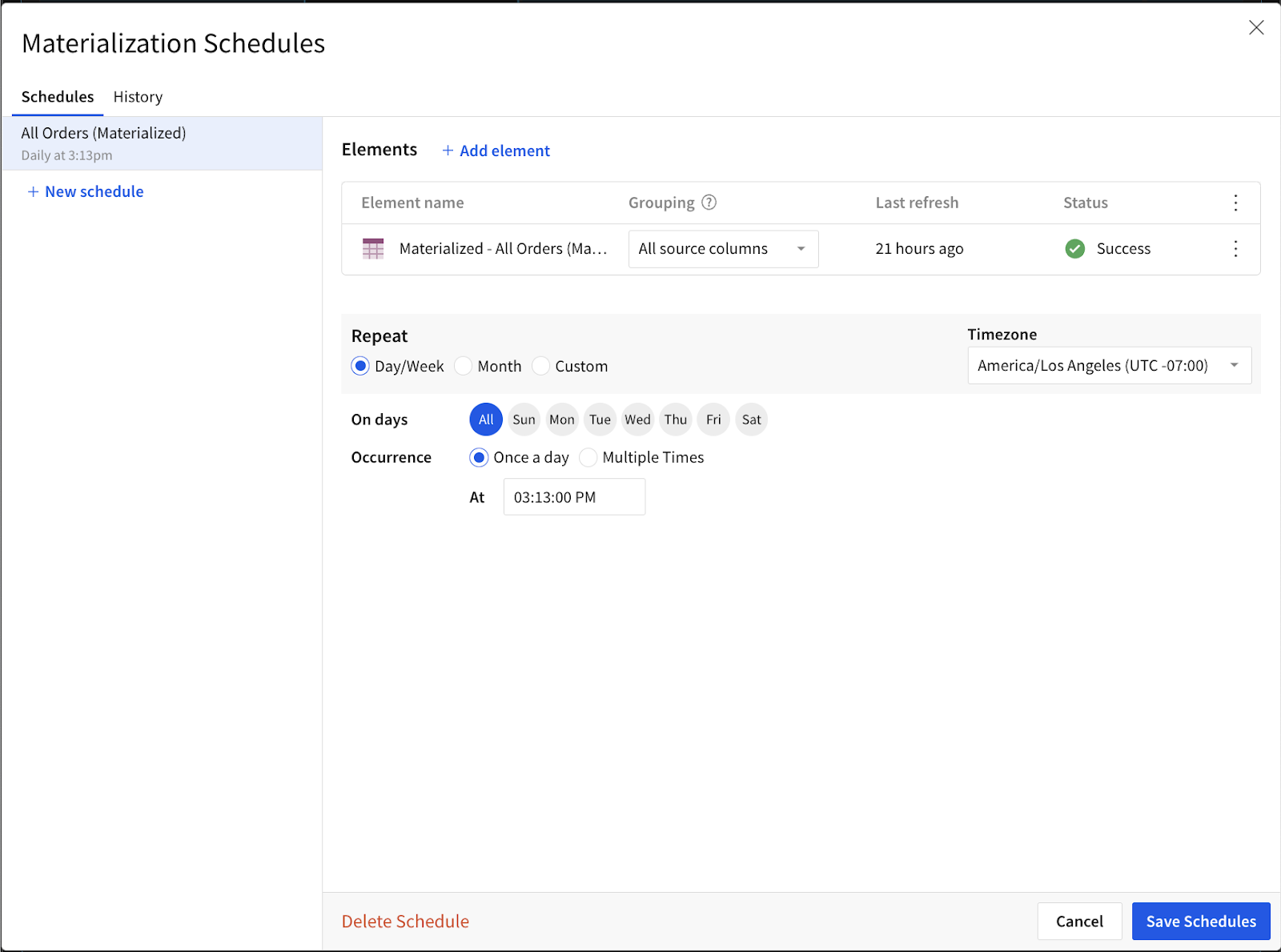Select the Schedules tab
1281x952 pixels.
[x=57, y=96]
